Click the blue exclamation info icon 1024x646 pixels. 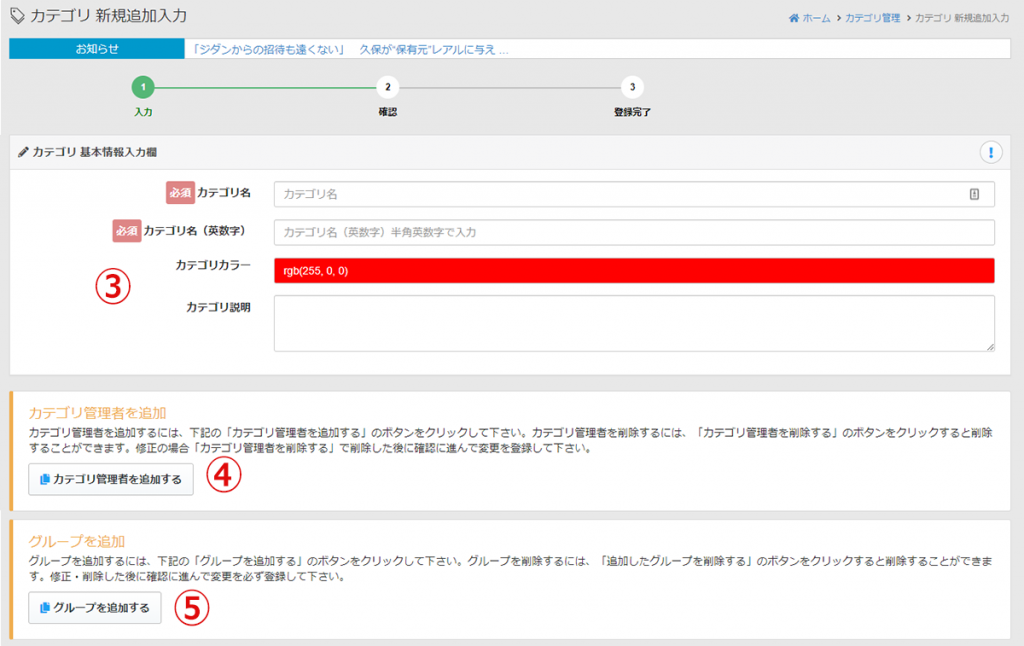point(990,152)
